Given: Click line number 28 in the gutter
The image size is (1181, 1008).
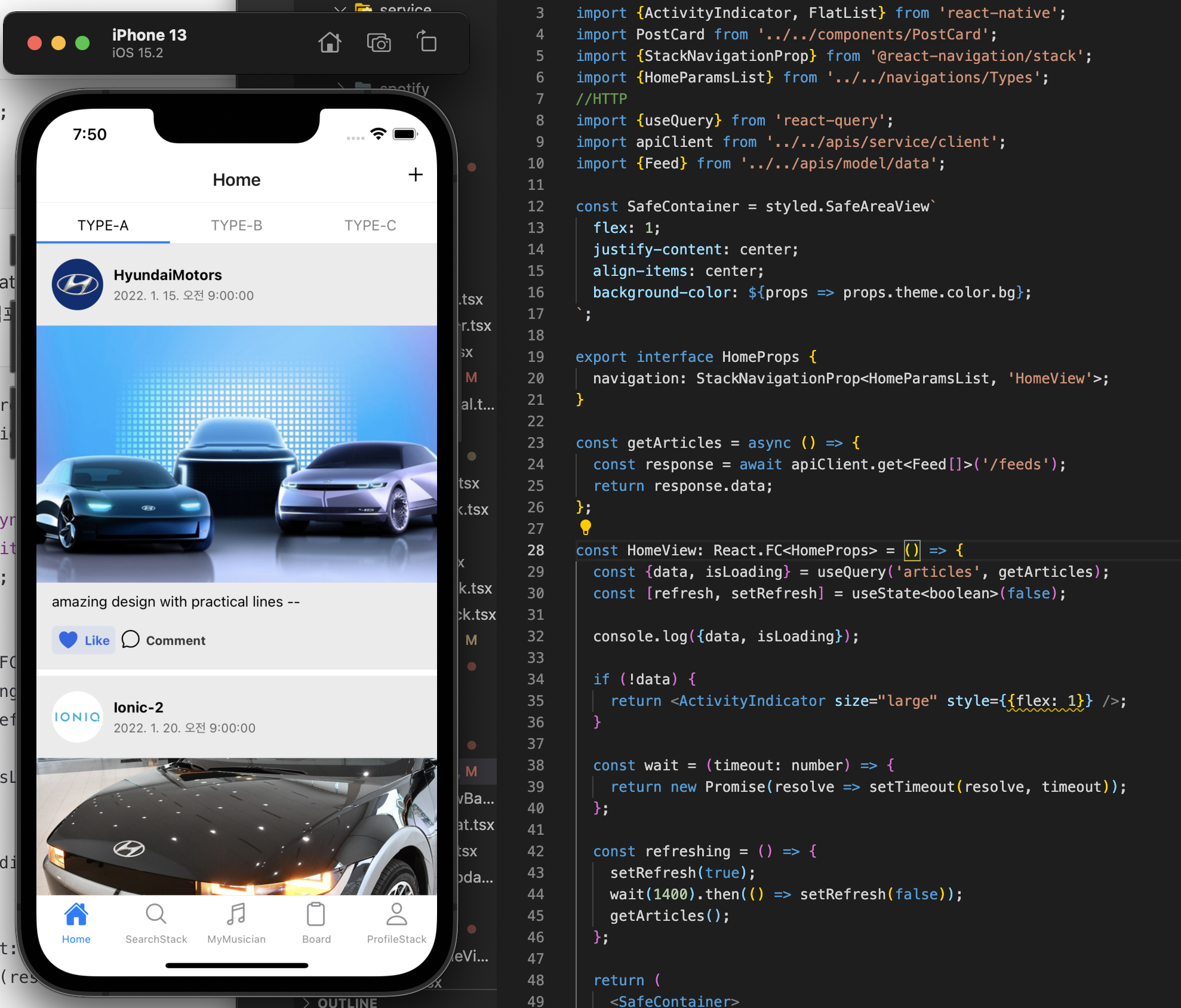Looking at the screenshot, I should point(536,551).
